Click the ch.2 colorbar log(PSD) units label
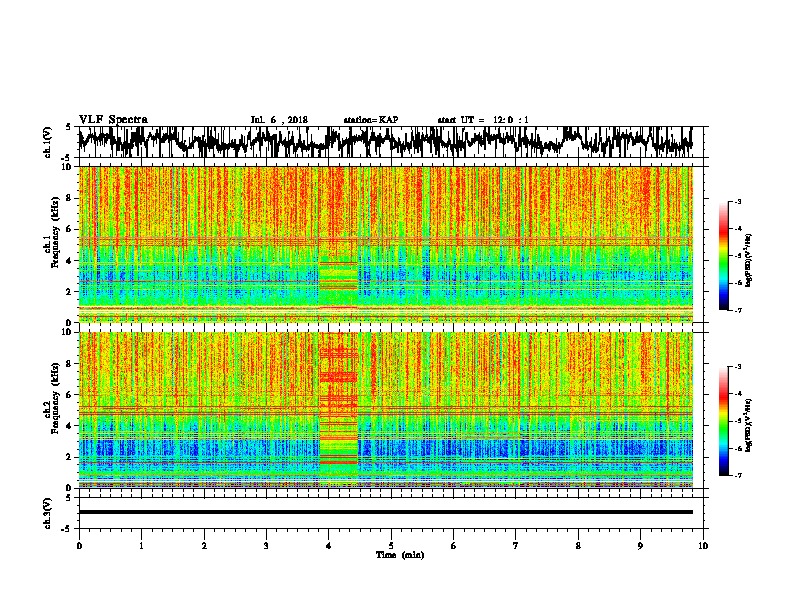The width and height of the screenshot is (792, 612). coord(748,425)
